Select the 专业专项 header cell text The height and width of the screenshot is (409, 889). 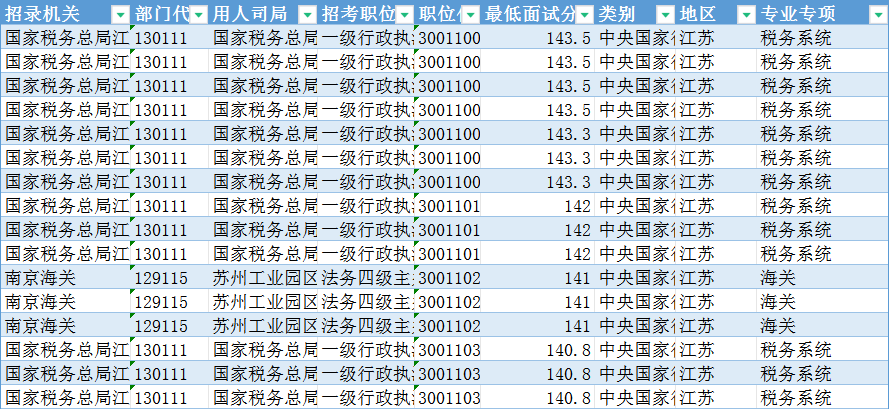[x=798, y=14]
